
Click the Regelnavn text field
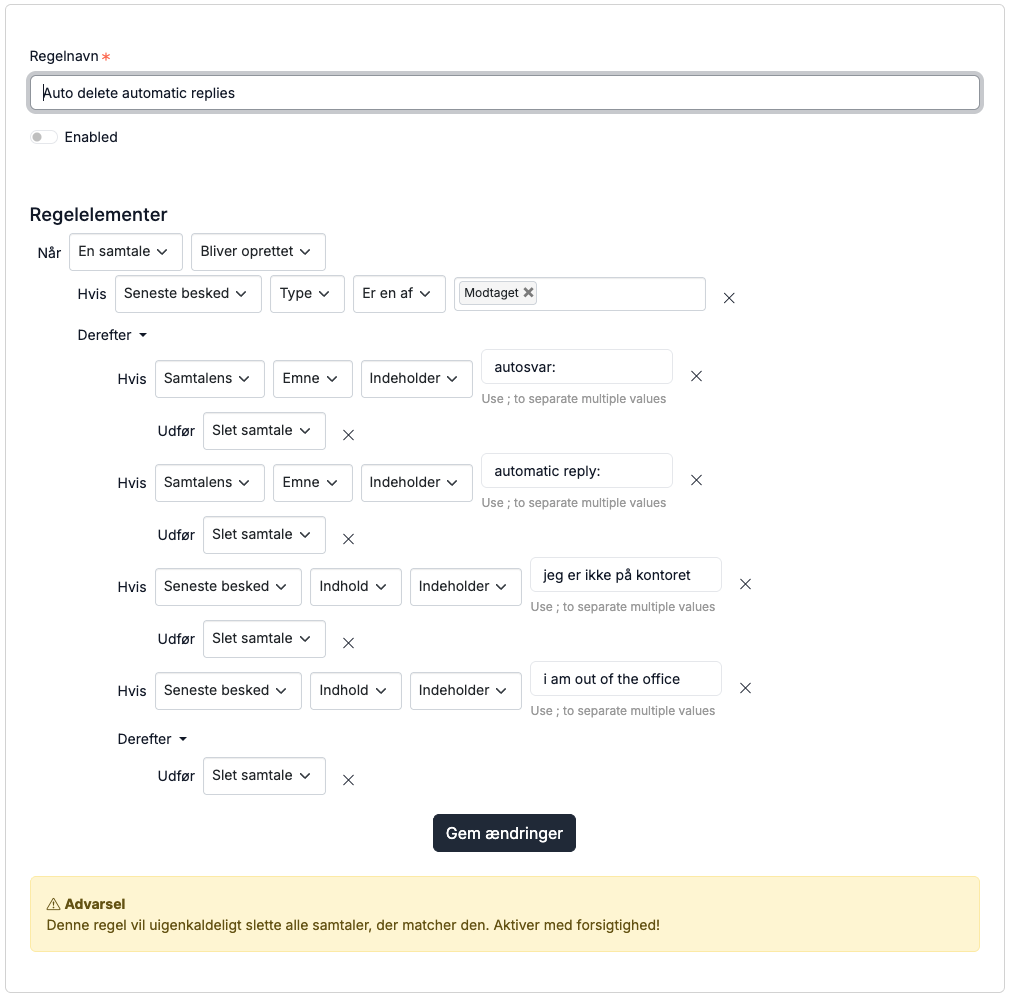click(x=505, y=93)
